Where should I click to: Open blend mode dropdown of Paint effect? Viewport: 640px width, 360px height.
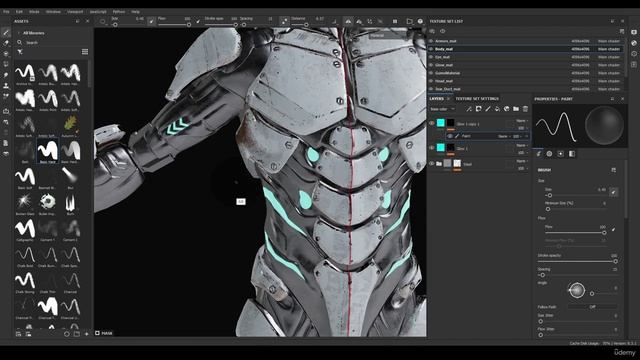504,136
